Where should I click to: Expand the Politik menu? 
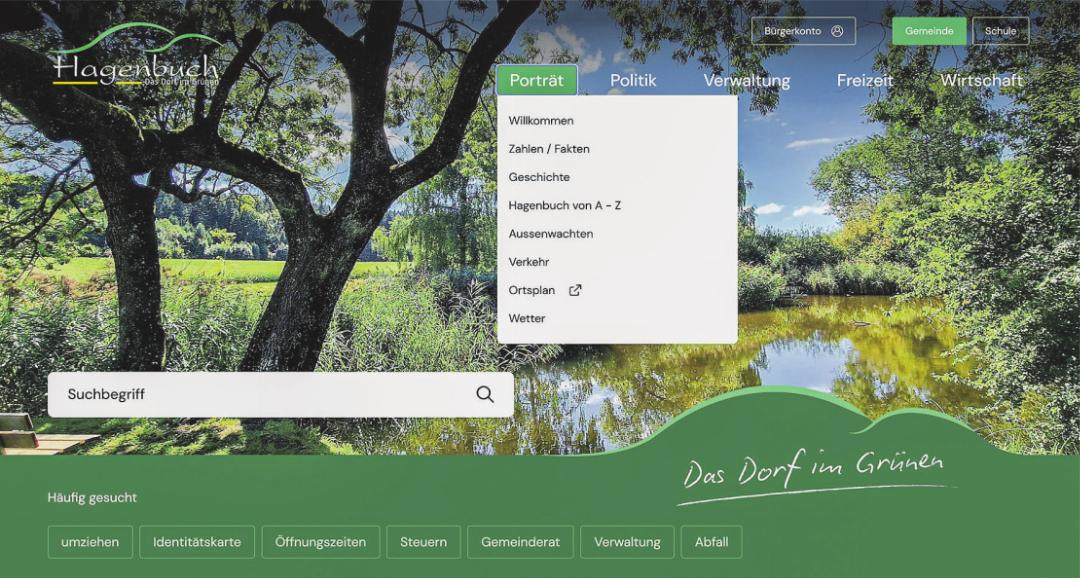click(633, 80)
